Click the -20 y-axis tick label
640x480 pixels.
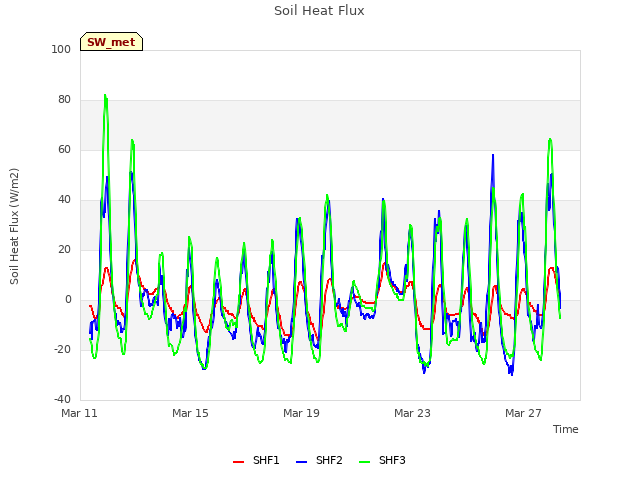(62, 349)
